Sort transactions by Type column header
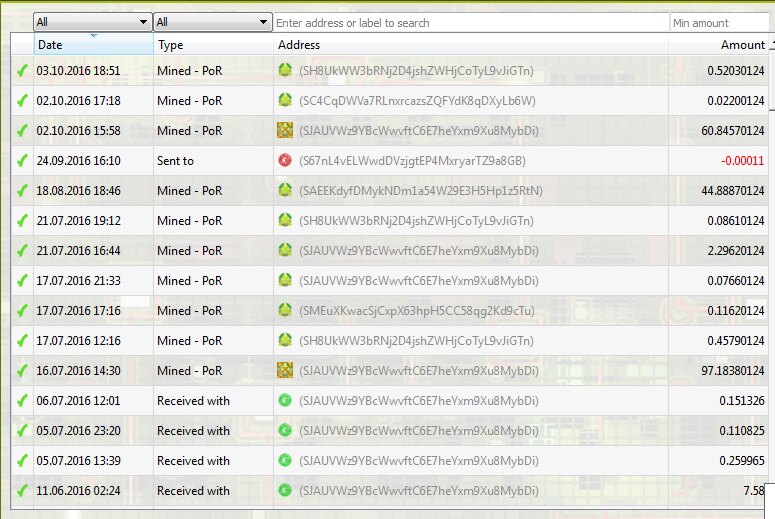 (213, 45)
